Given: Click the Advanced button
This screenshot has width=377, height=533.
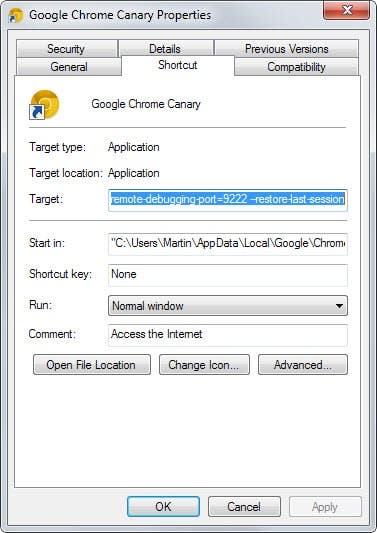Looking at the screenshot, I should click(x=303, y=365).
